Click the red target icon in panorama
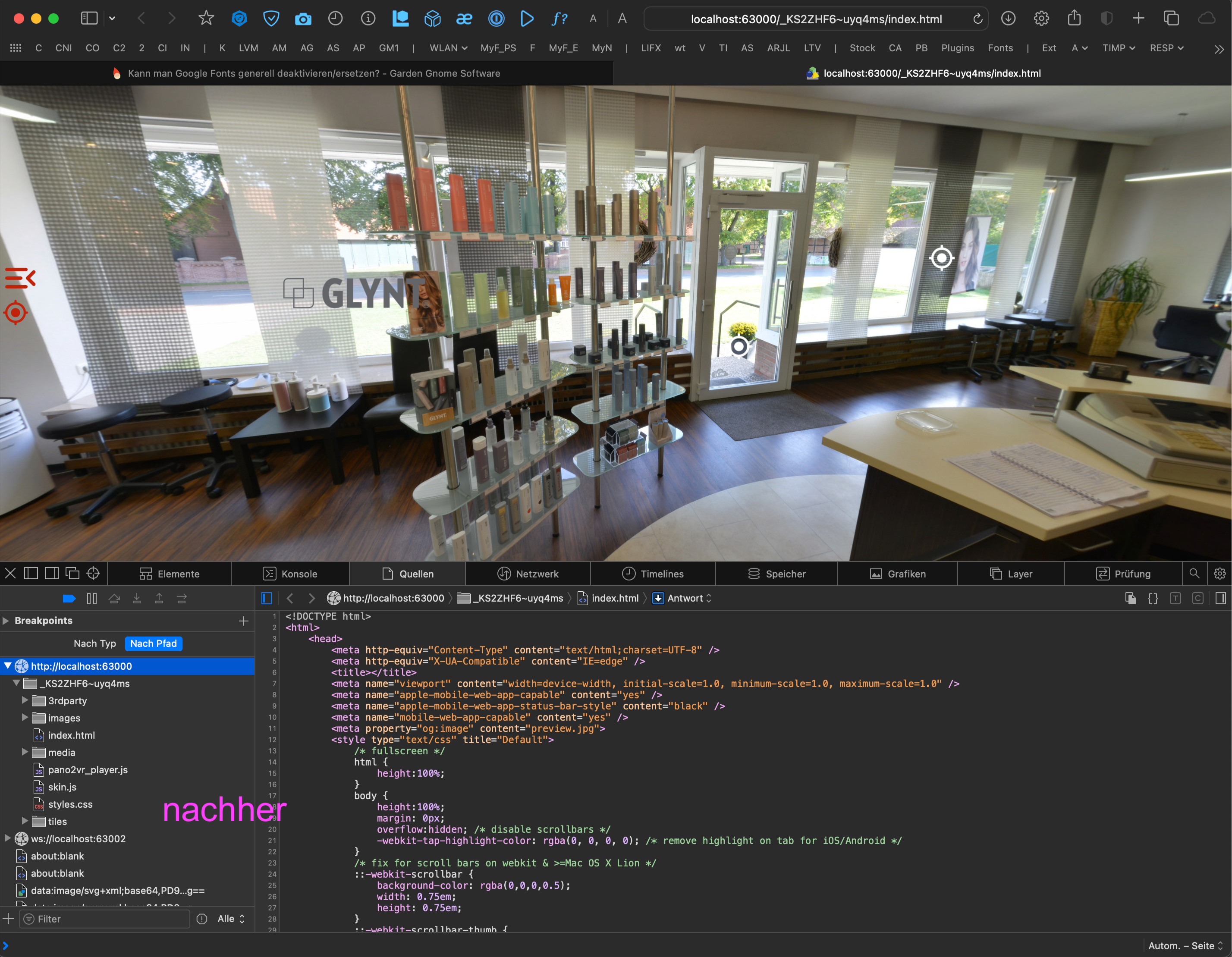The image size is (1232, 957). pos(16,312)
